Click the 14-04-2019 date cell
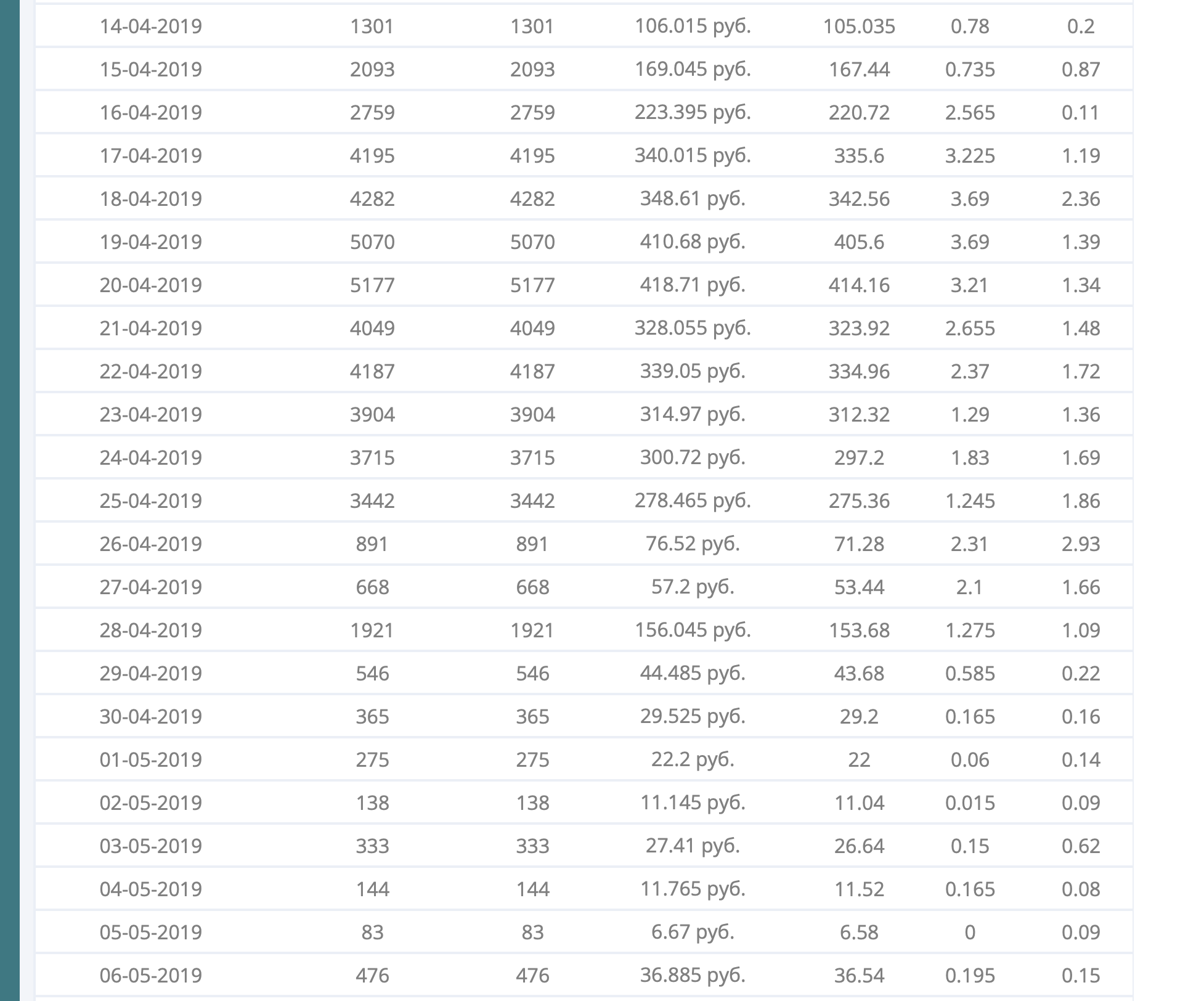 (x=151, y=27)
